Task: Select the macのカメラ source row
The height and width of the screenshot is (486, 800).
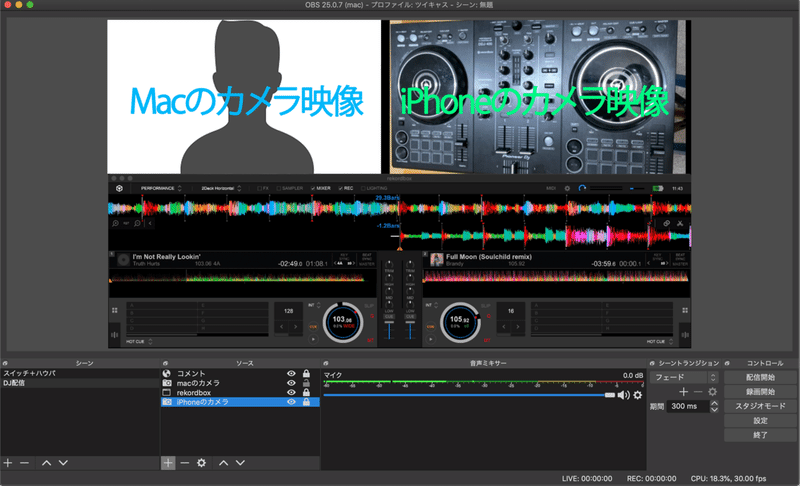Action: [240, 383]
